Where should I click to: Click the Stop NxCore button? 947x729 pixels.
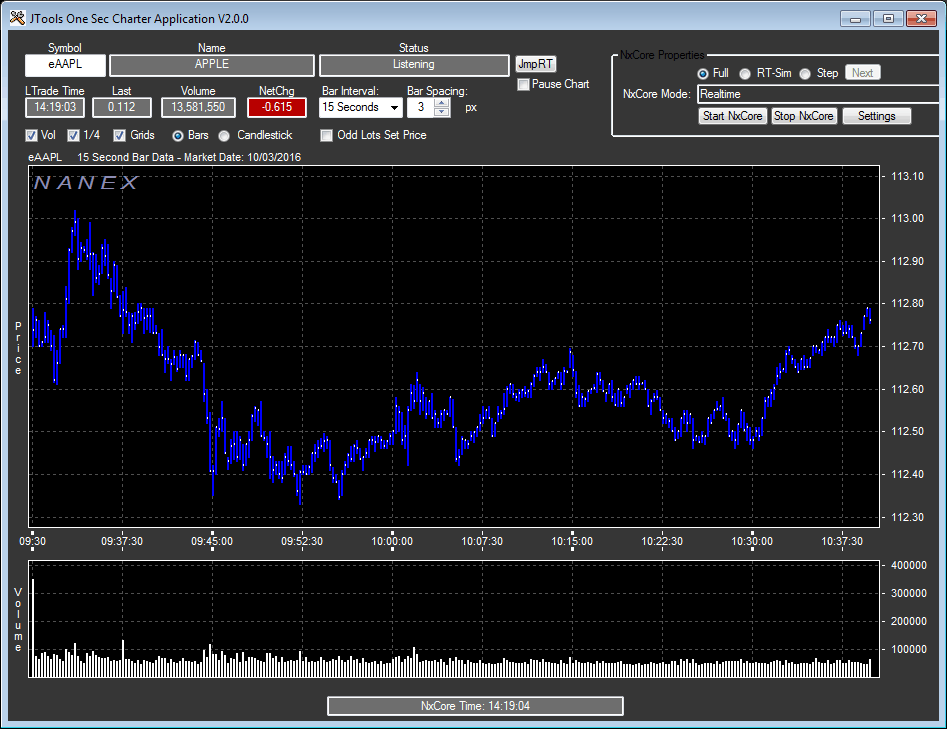[804, 116]
